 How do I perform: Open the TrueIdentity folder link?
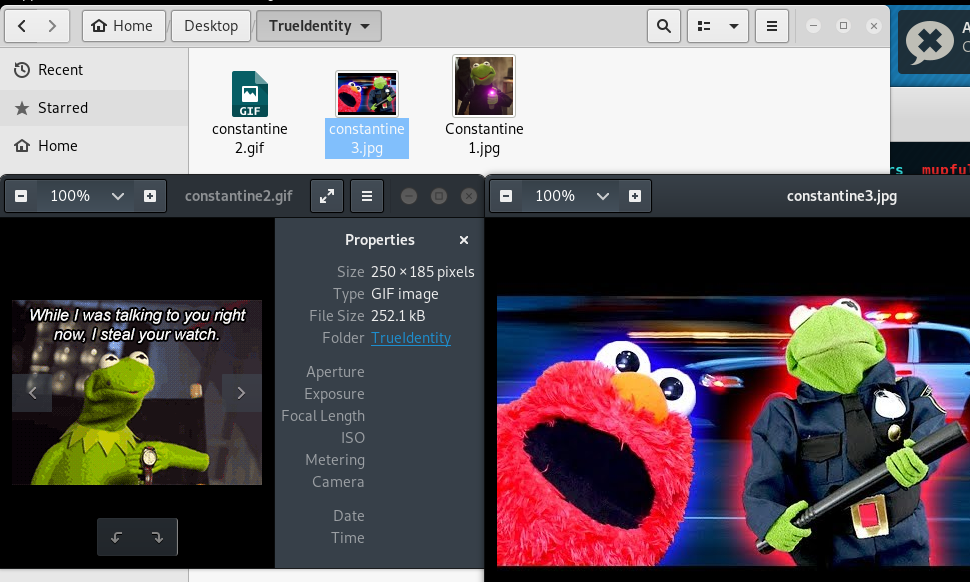(x=411, y=338)
